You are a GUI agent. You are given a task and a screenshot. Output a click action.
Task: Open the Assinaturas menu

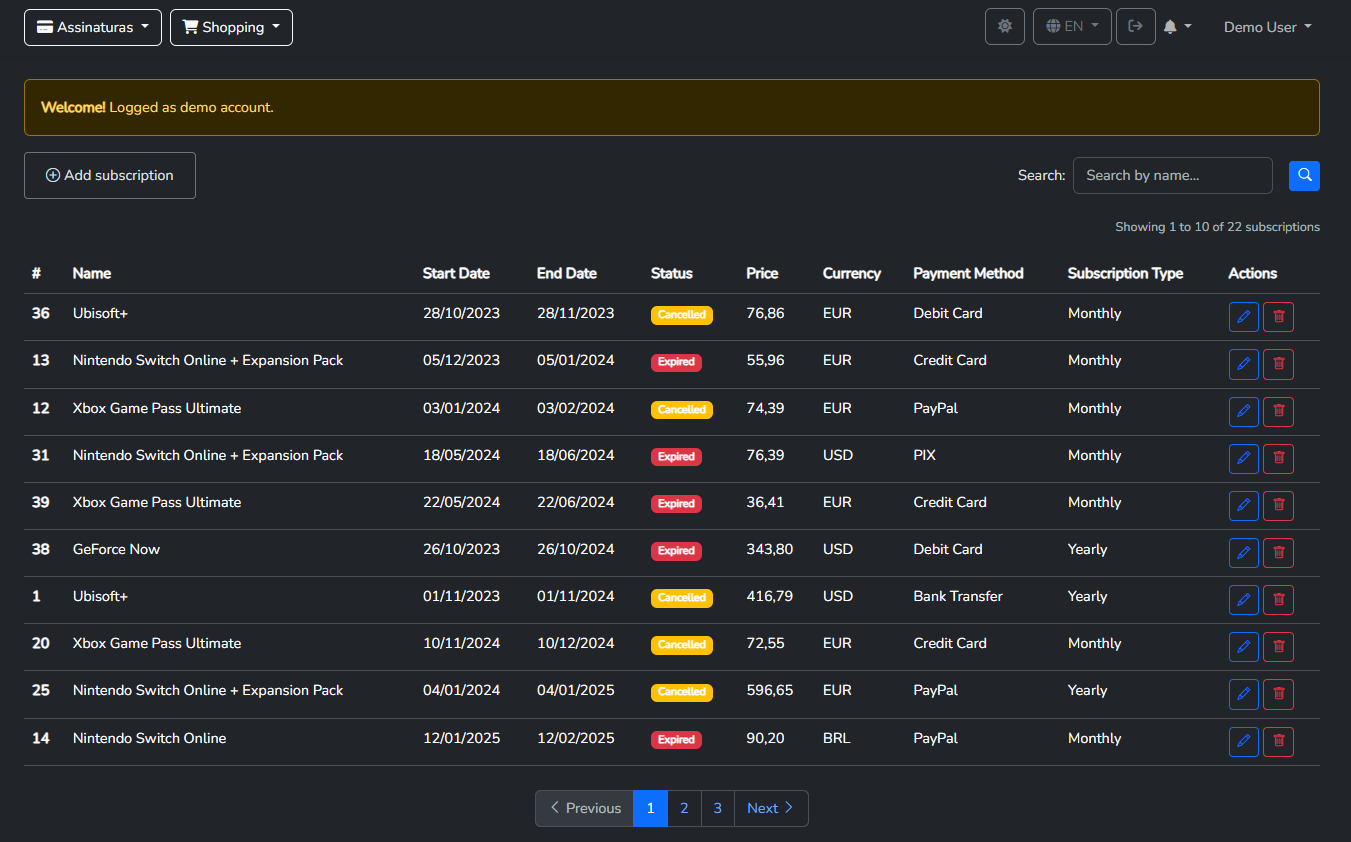coord(93,27)
